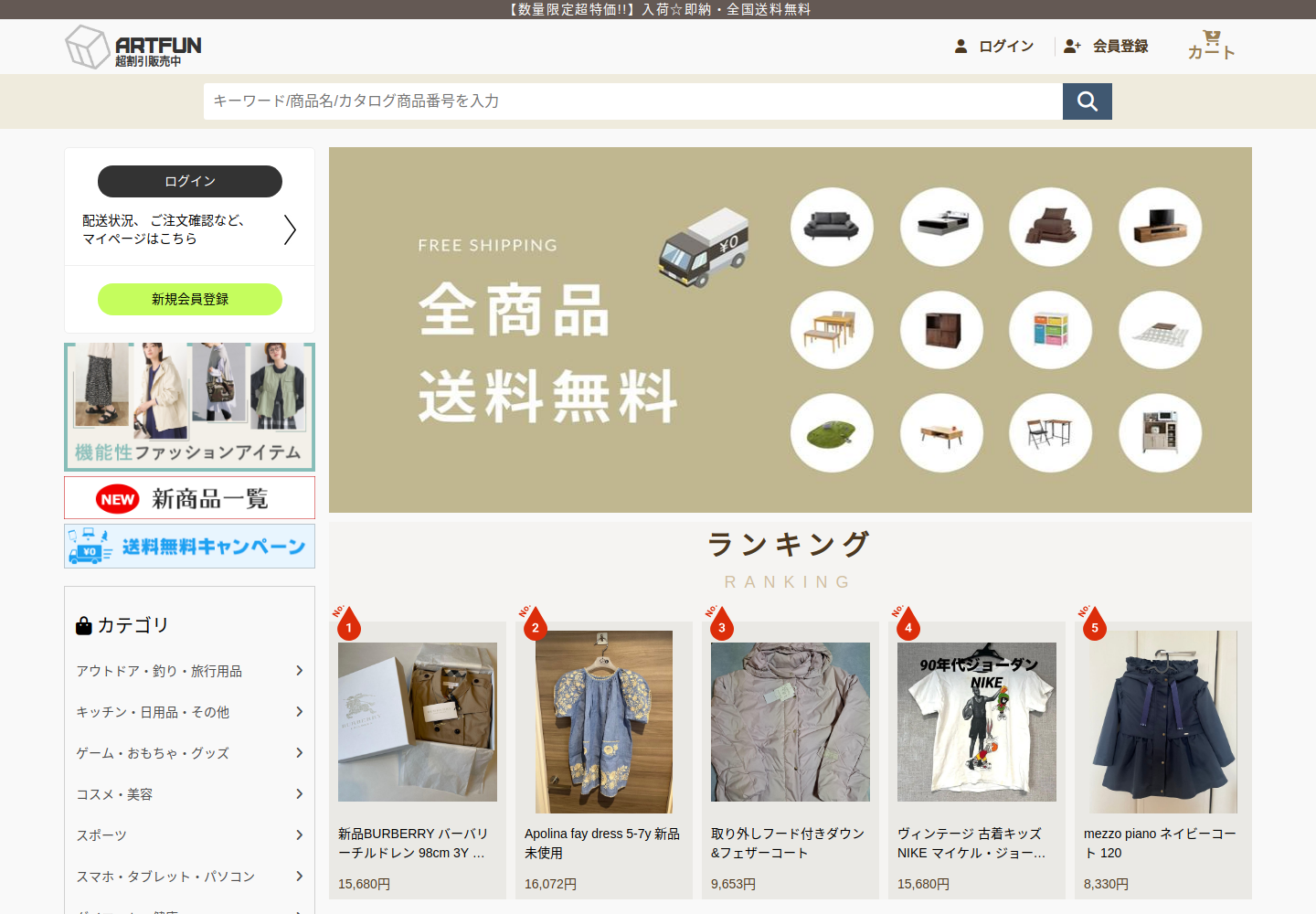The width and height of the screenshot is (1316, 914).
Task: Click the 9,653円 price
Action: 733,884
